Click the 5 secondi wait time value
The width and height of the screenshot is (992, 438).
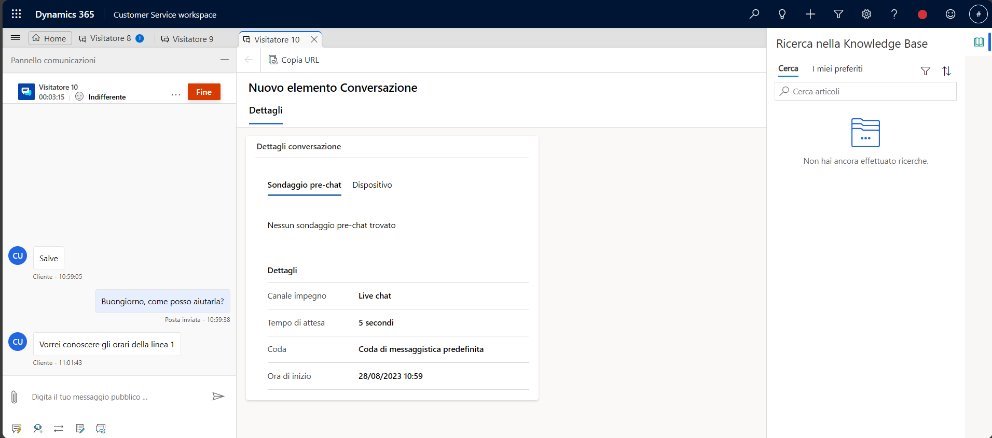coord(376,323)
